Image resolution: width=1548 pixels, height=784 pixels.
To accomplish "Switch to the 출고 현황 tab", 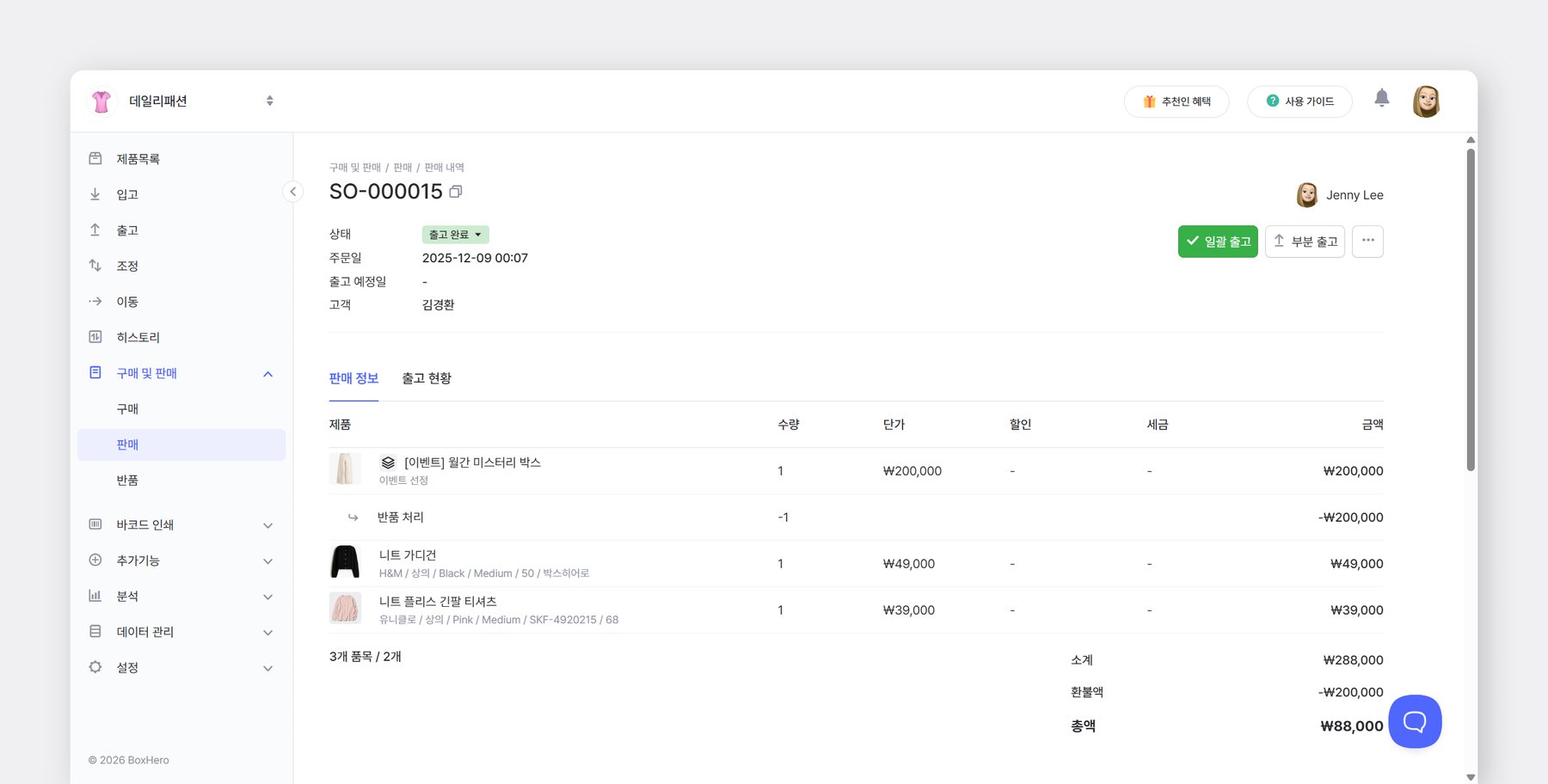I will coord(427,378).
